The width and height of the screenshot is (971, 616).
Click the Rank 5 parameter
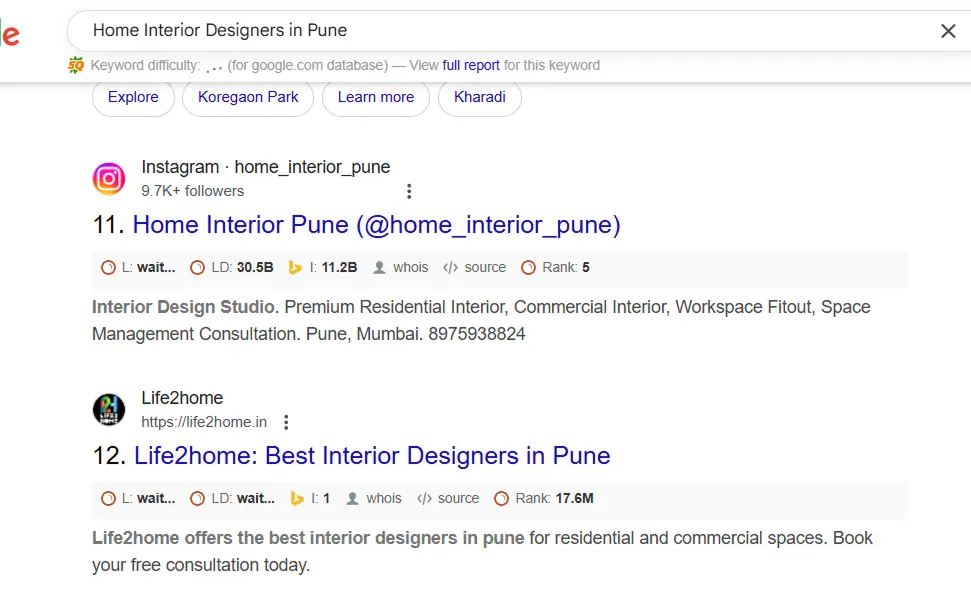(x=555, y=267)
